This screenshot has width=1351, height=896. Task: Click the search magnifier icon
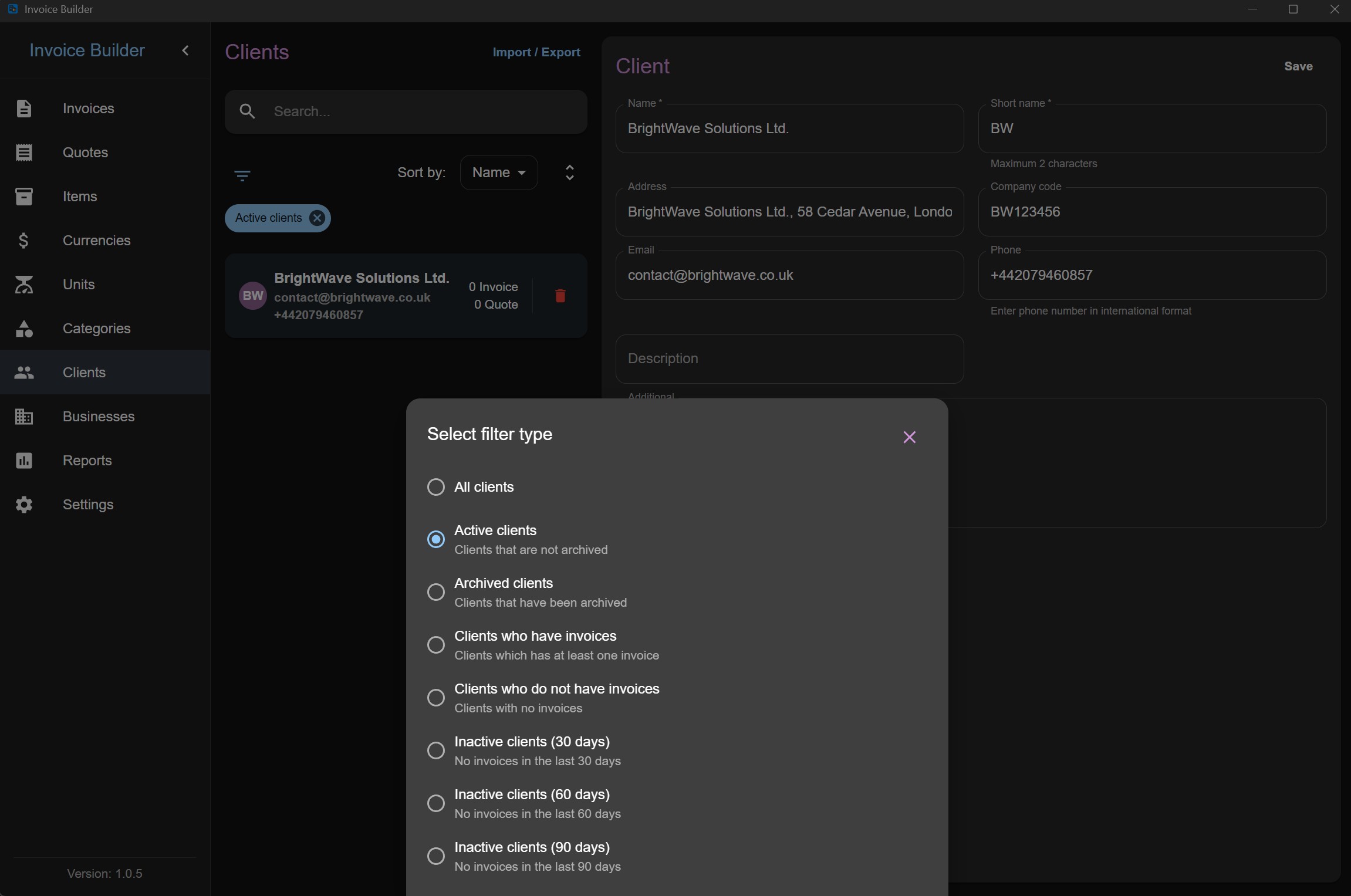click(247, 111)
